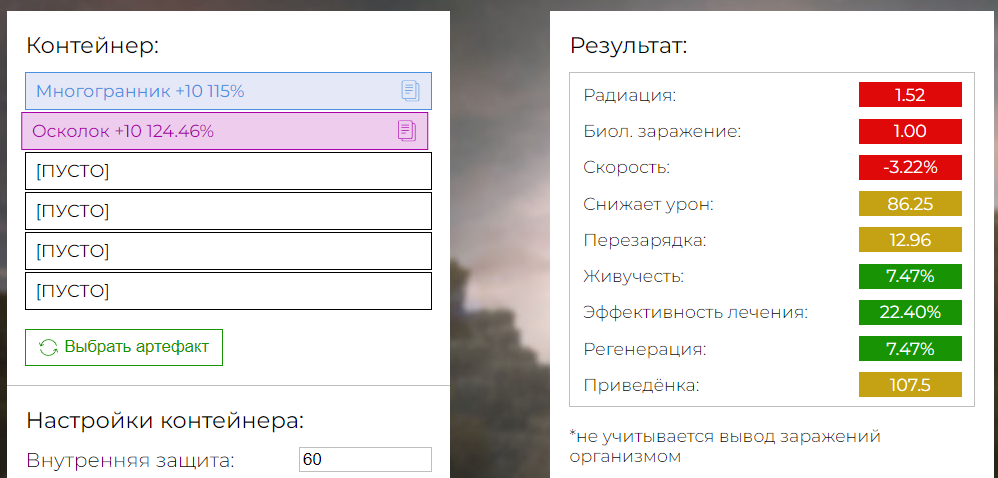Screen dimensions: 998x478
Task: Click the copy icon on the Осколок row
Action: pyautogui.click(x=407, y=131)
